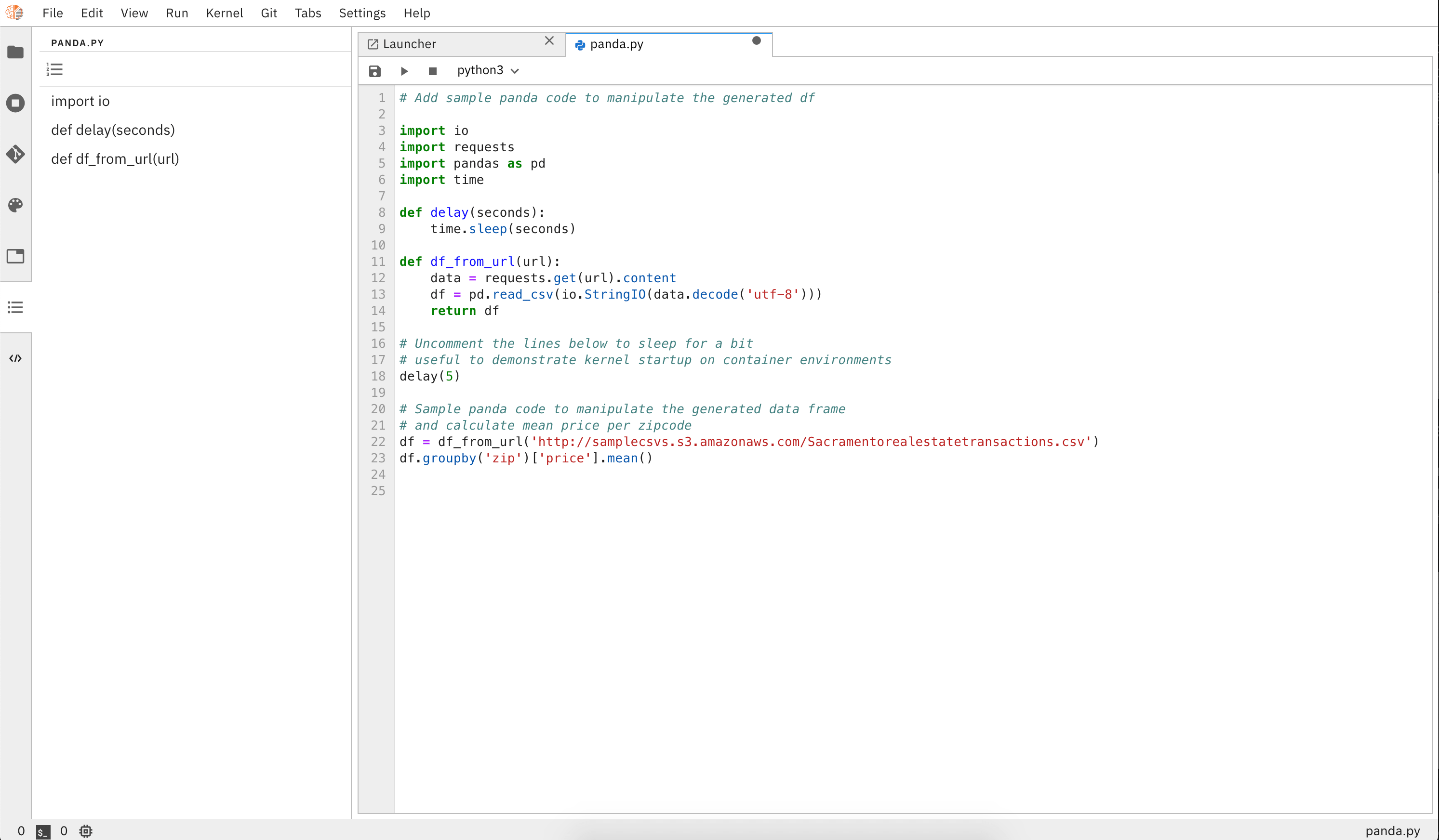Click the command palette list icon
The image size is (1439, 840).
(x=15, y=307)
